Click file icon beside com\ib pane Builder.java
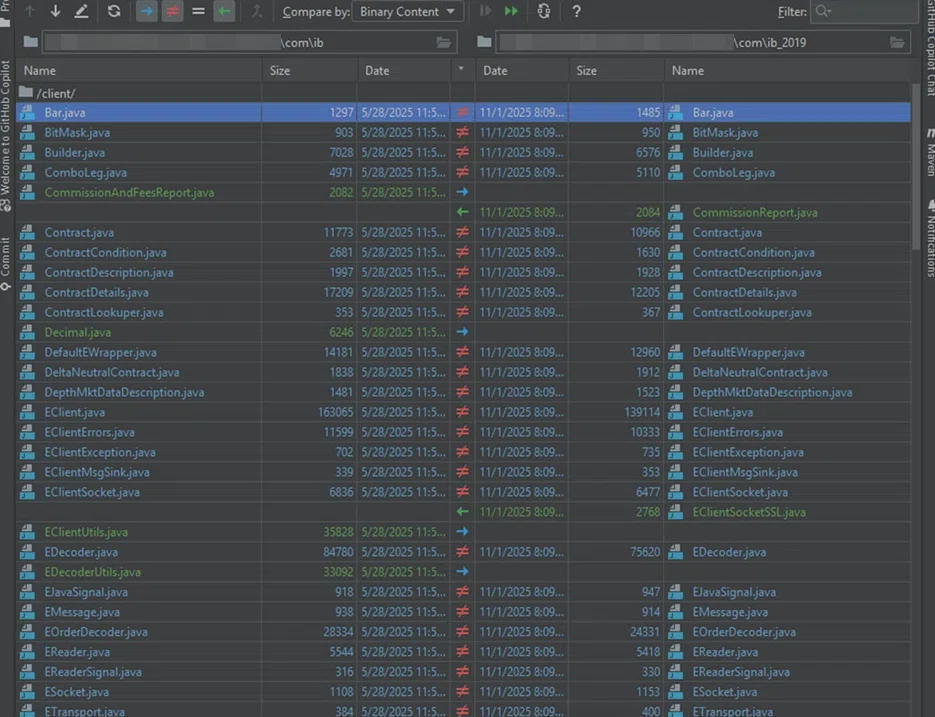This screenshot has width=935, height=717. pyautogui.click(x=27, y=152)
